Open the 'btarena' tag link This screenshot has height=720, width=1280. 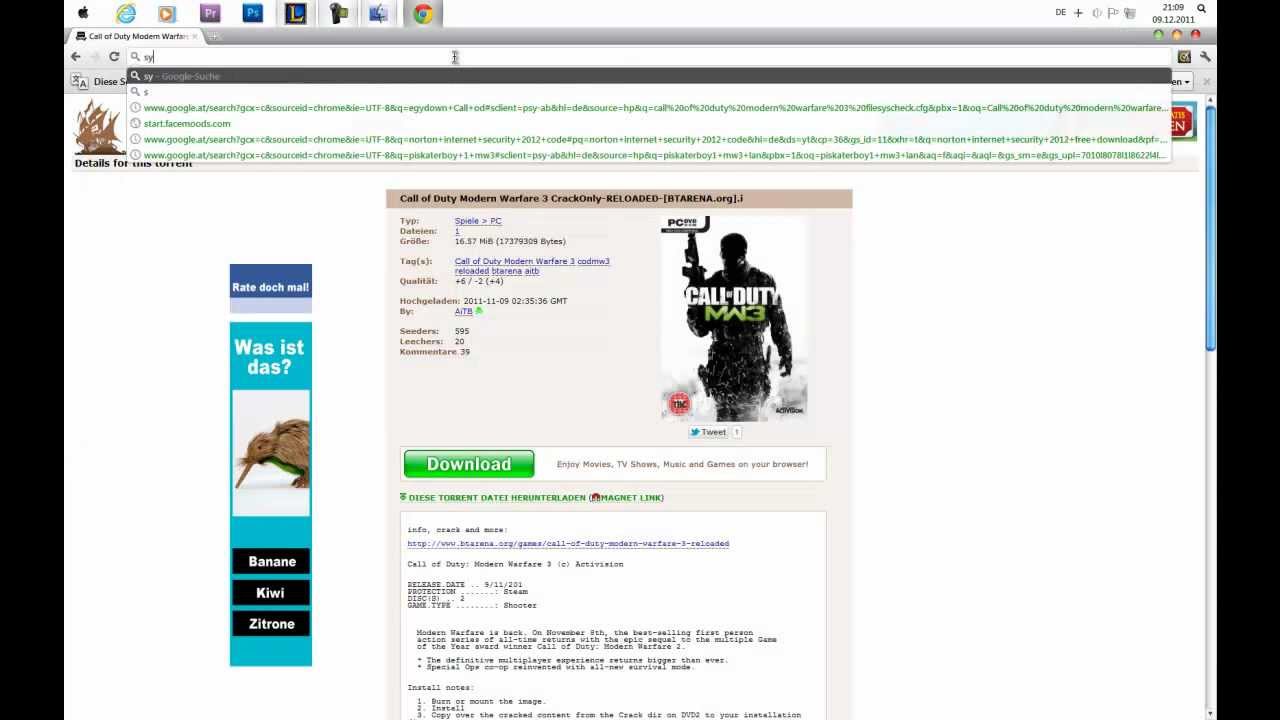(507, 271)
